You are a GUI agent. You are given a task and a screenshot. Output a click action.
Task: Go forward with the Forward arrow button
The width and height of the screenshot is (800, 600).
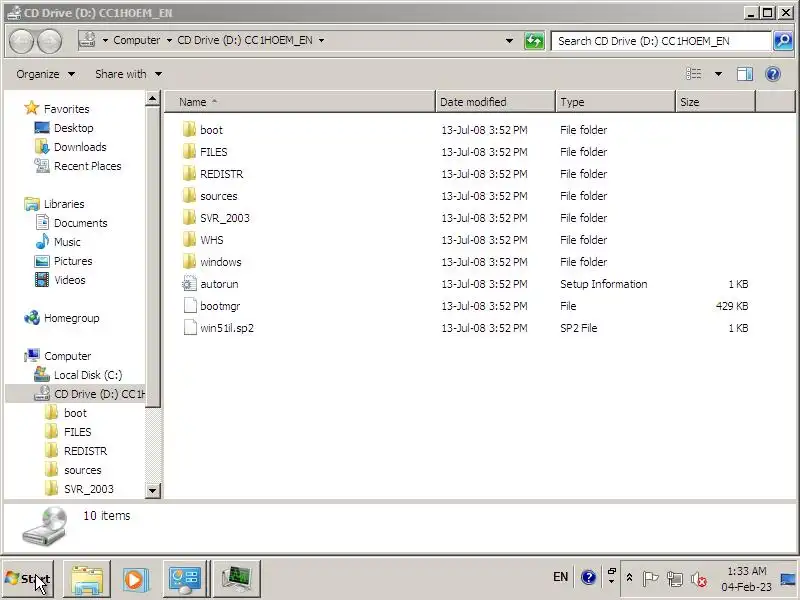(49, 41)
